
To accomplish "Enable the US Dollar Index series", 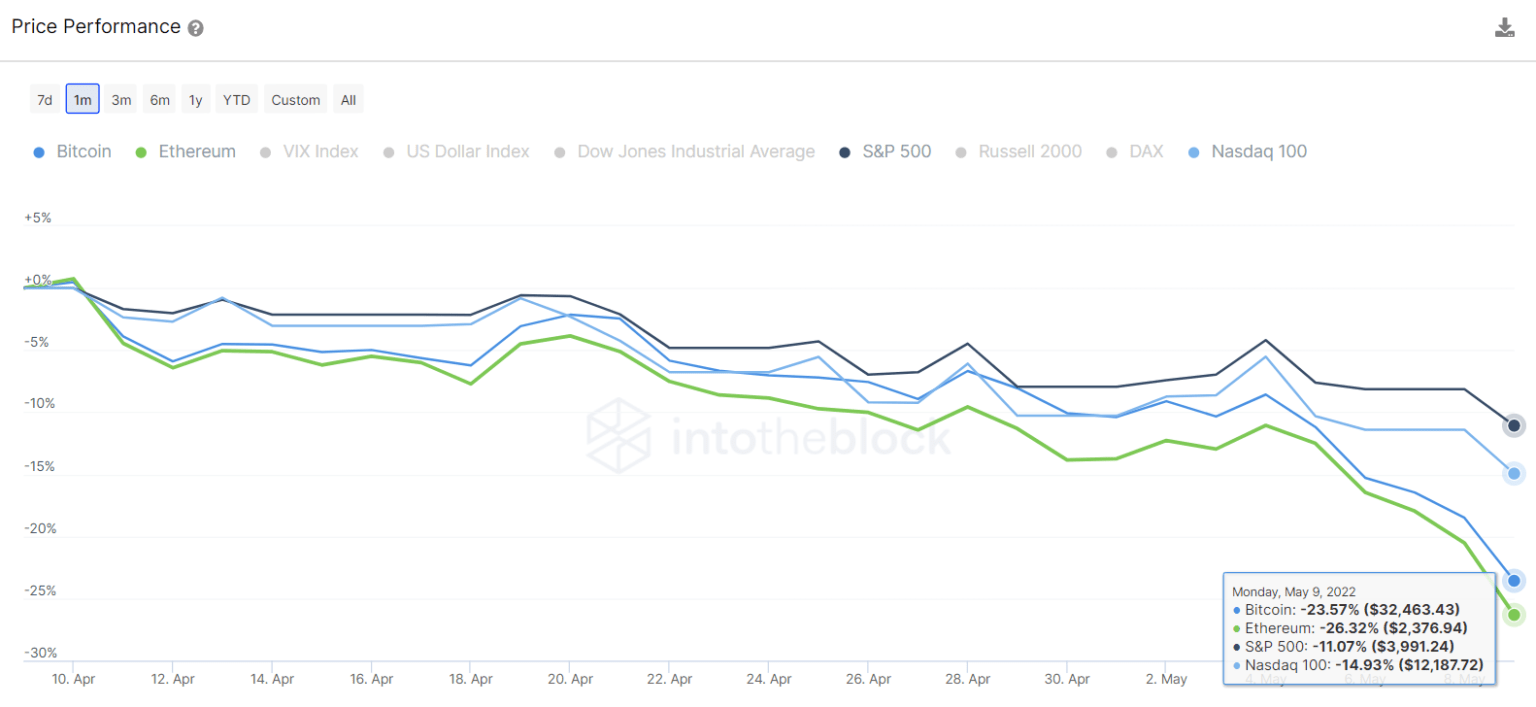I will (x=388, y=151).
